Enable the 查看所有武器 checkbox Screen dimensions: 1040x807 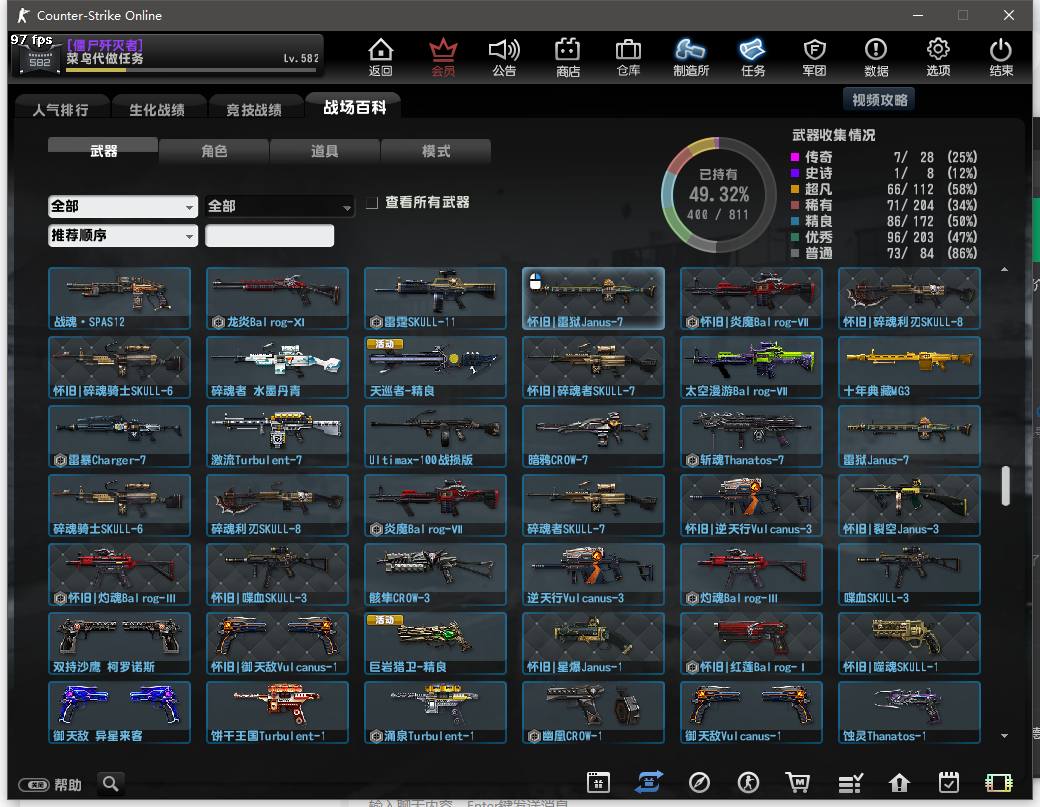point(373,202)
